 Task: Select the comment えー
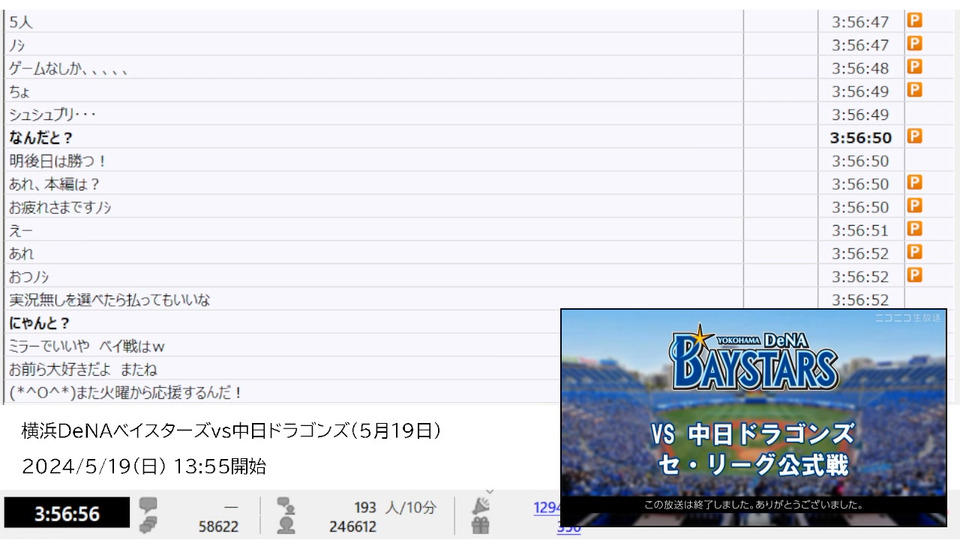[20, 231]
